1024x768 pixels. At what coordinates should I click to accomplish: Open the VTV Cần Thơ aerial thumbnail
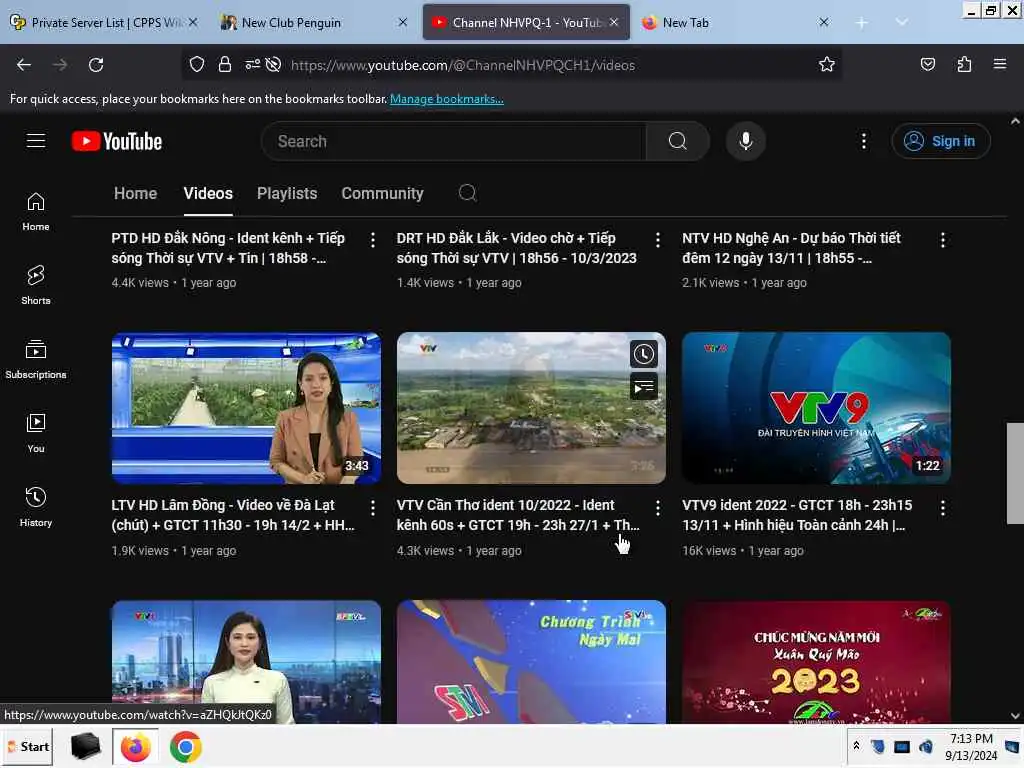tap(531, 408)
